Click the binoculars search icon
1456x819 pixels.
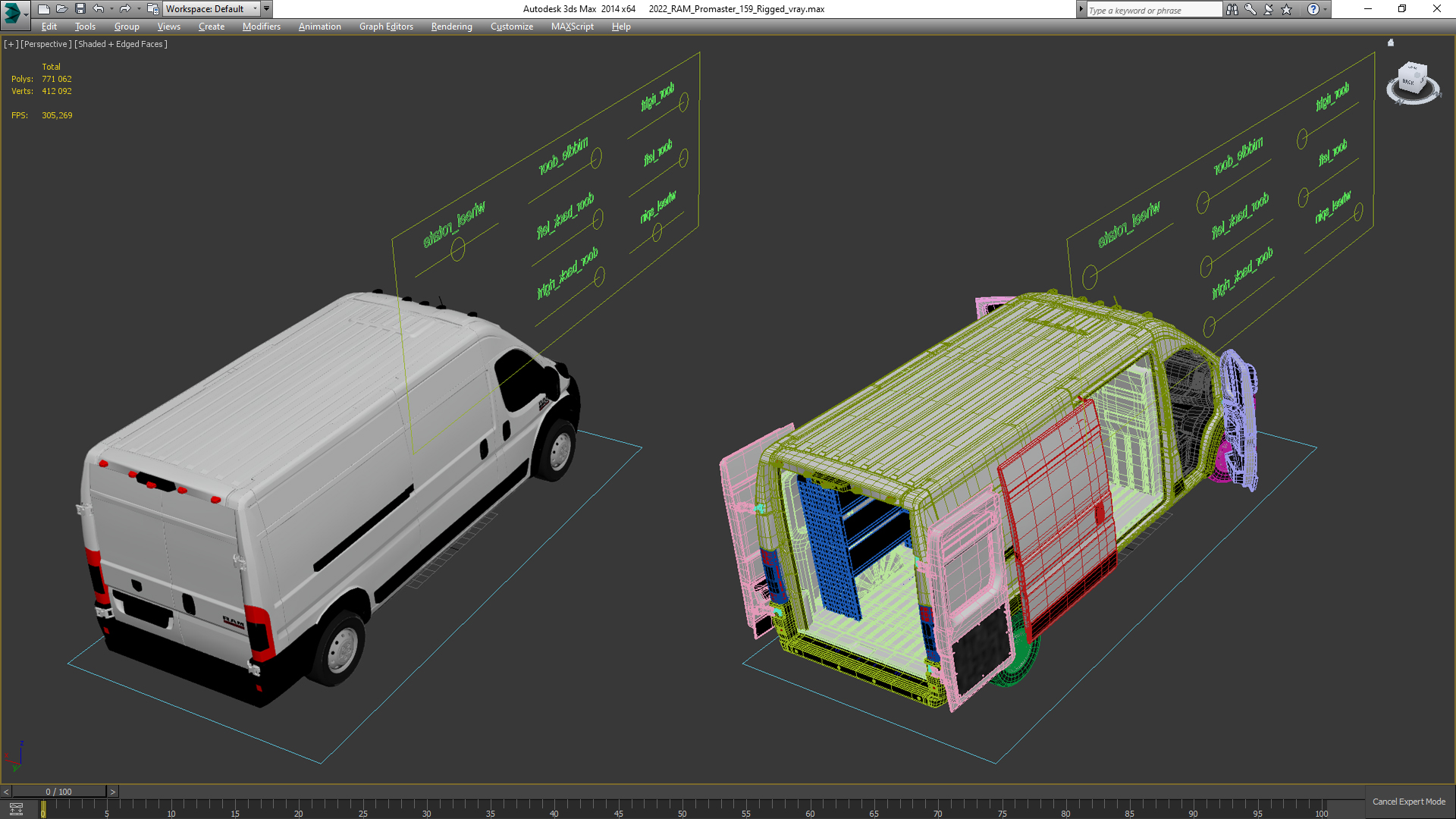(1232, 9)
